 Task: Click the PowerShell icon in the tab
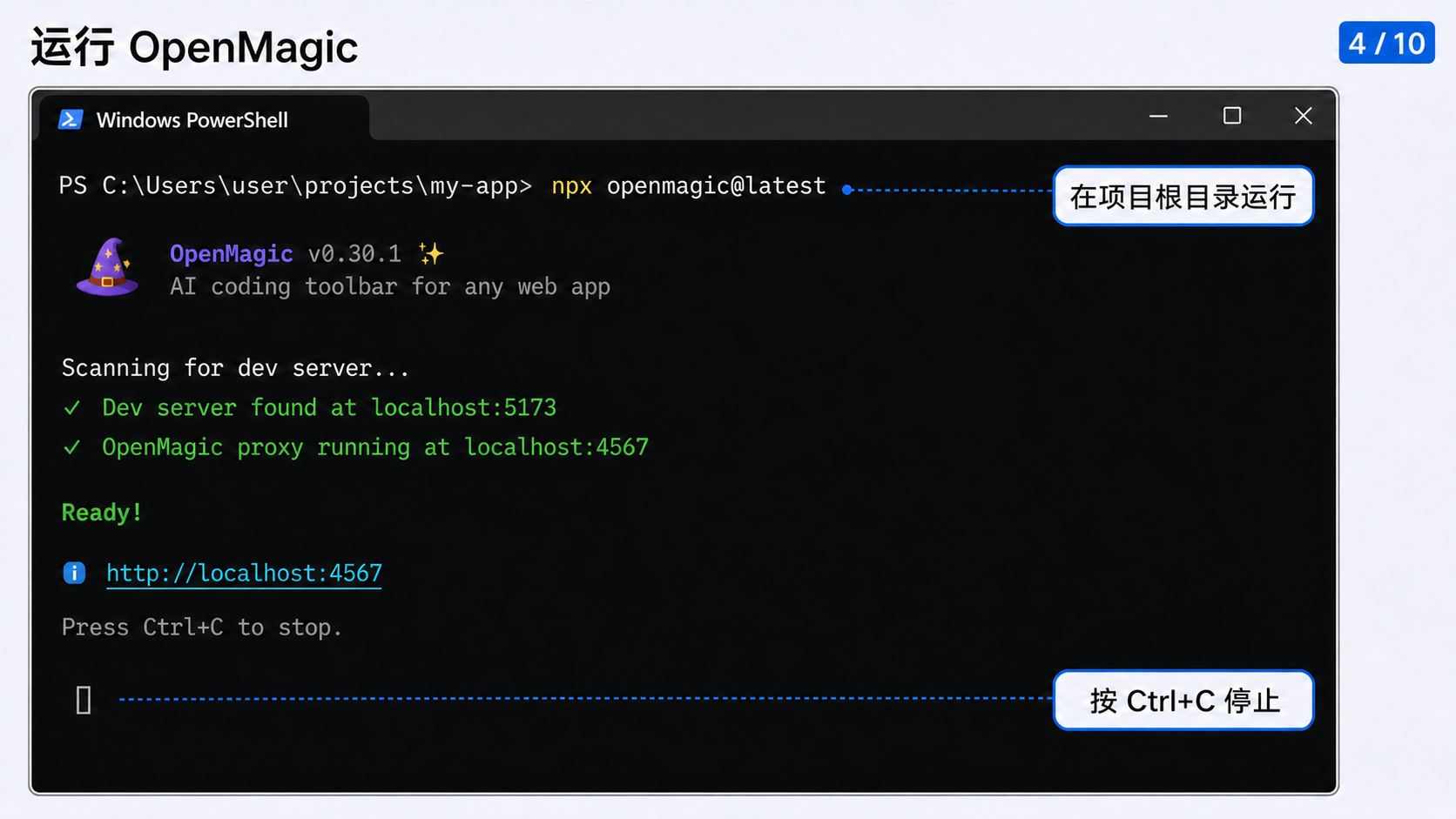pos(71,119)
